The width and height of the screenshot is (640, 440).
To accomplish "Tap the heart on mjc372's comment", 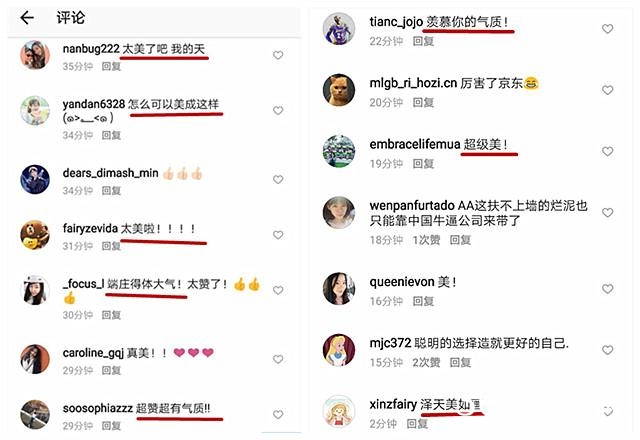I will coord(607,350).
